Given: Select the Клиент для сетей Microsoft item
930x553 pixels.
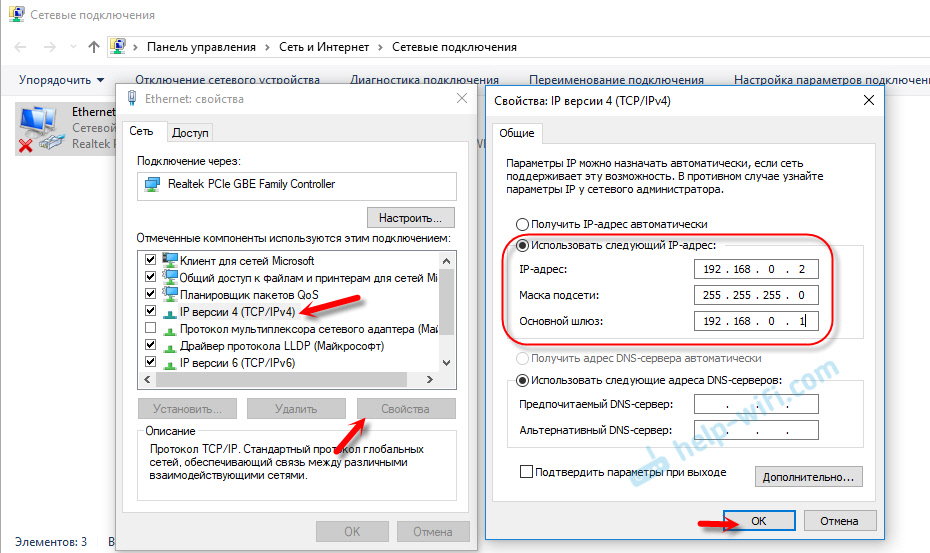Looking at the screenshot, I should (x=239, y=260).
